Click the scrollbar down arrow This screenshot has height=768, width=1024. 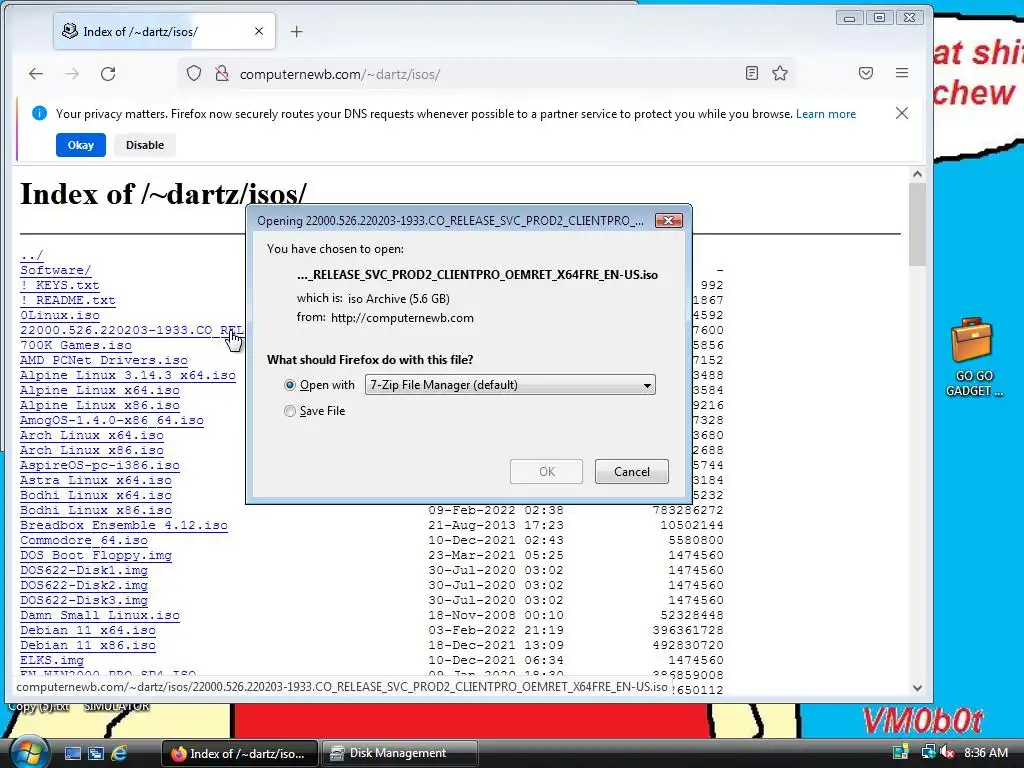[917, 688]
